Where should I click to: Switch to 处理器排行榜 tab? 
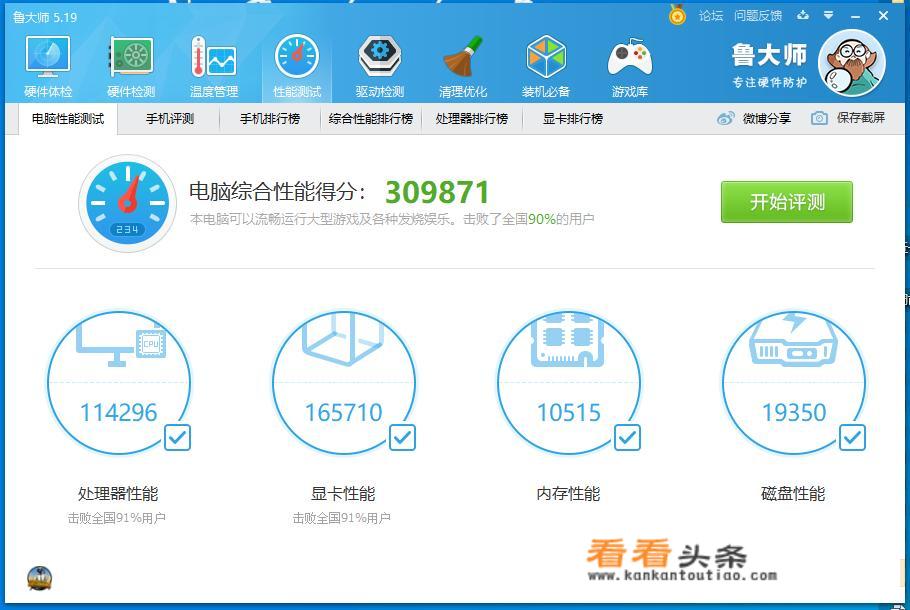472,119
